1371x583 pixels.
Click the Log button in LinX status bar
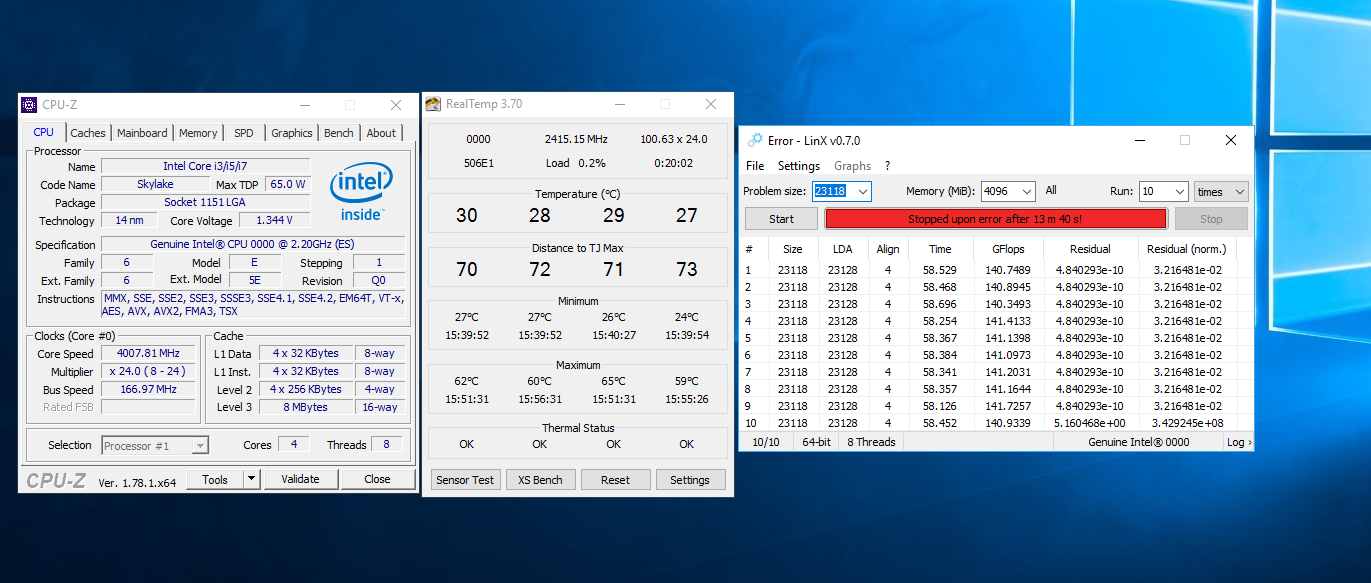[1238, 442]
